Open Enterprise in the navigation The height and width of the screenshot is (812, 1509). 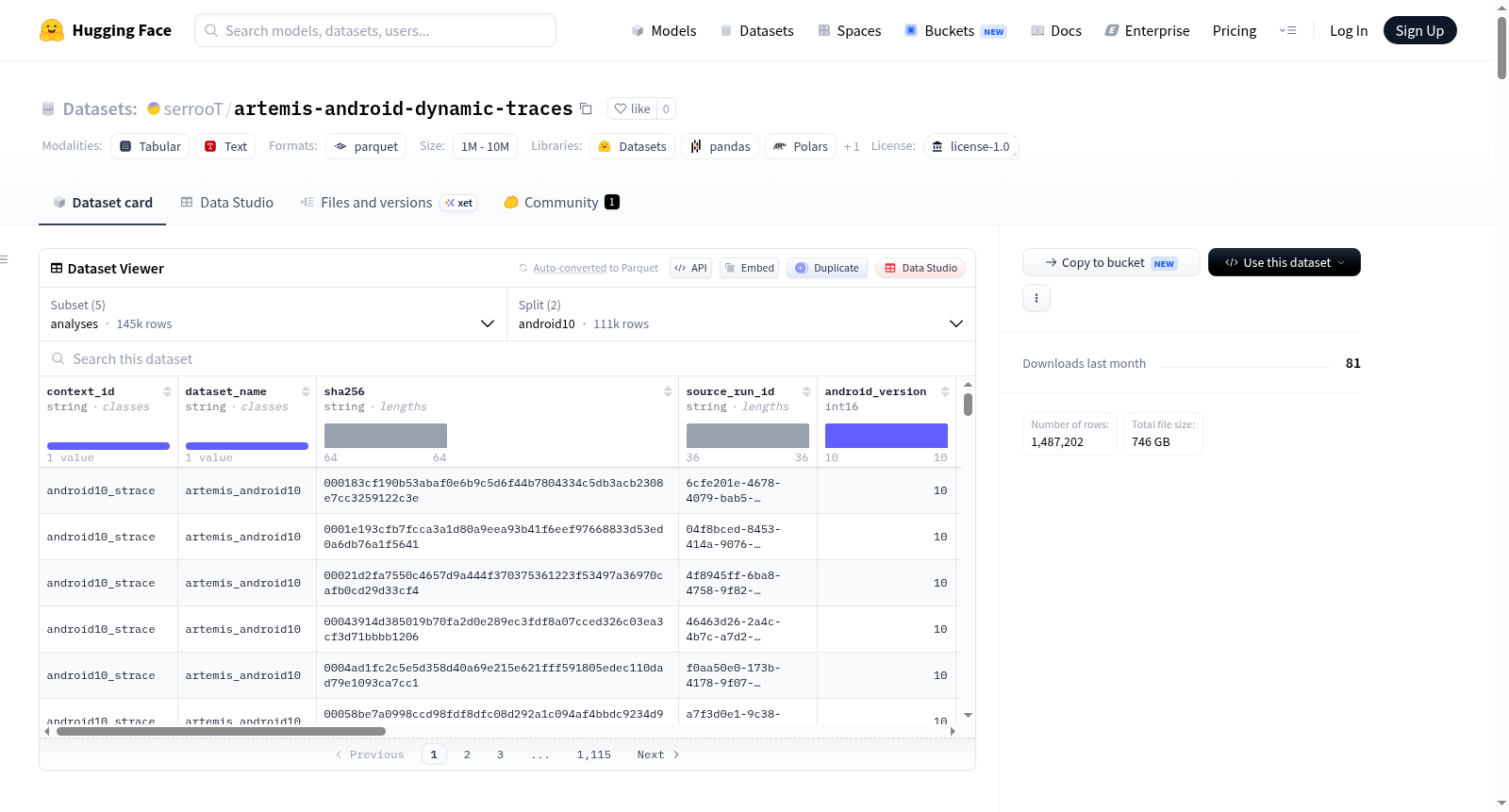[1147, 30]
